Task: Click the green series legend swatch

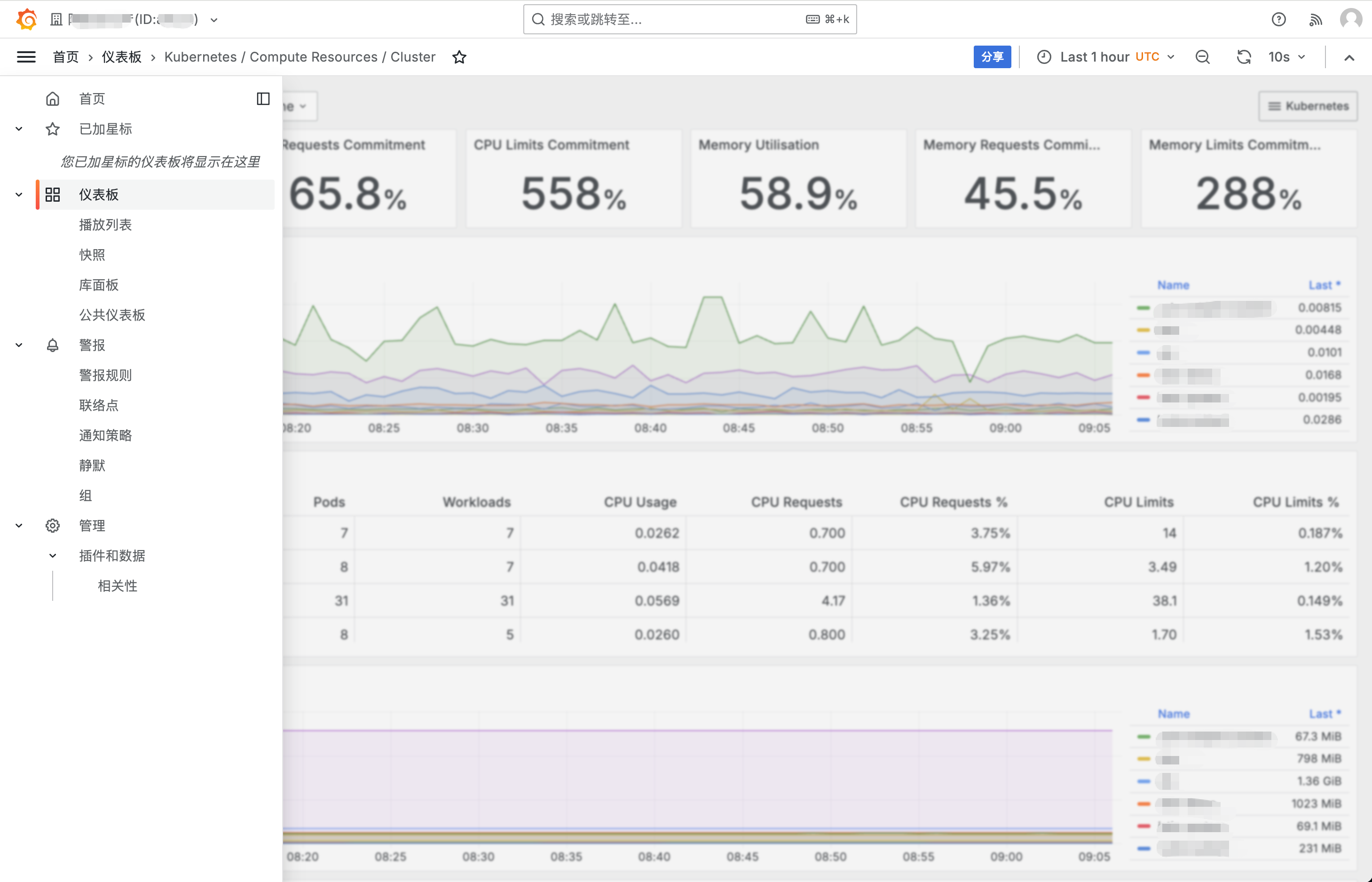Action: click(x=1143, y=308)
